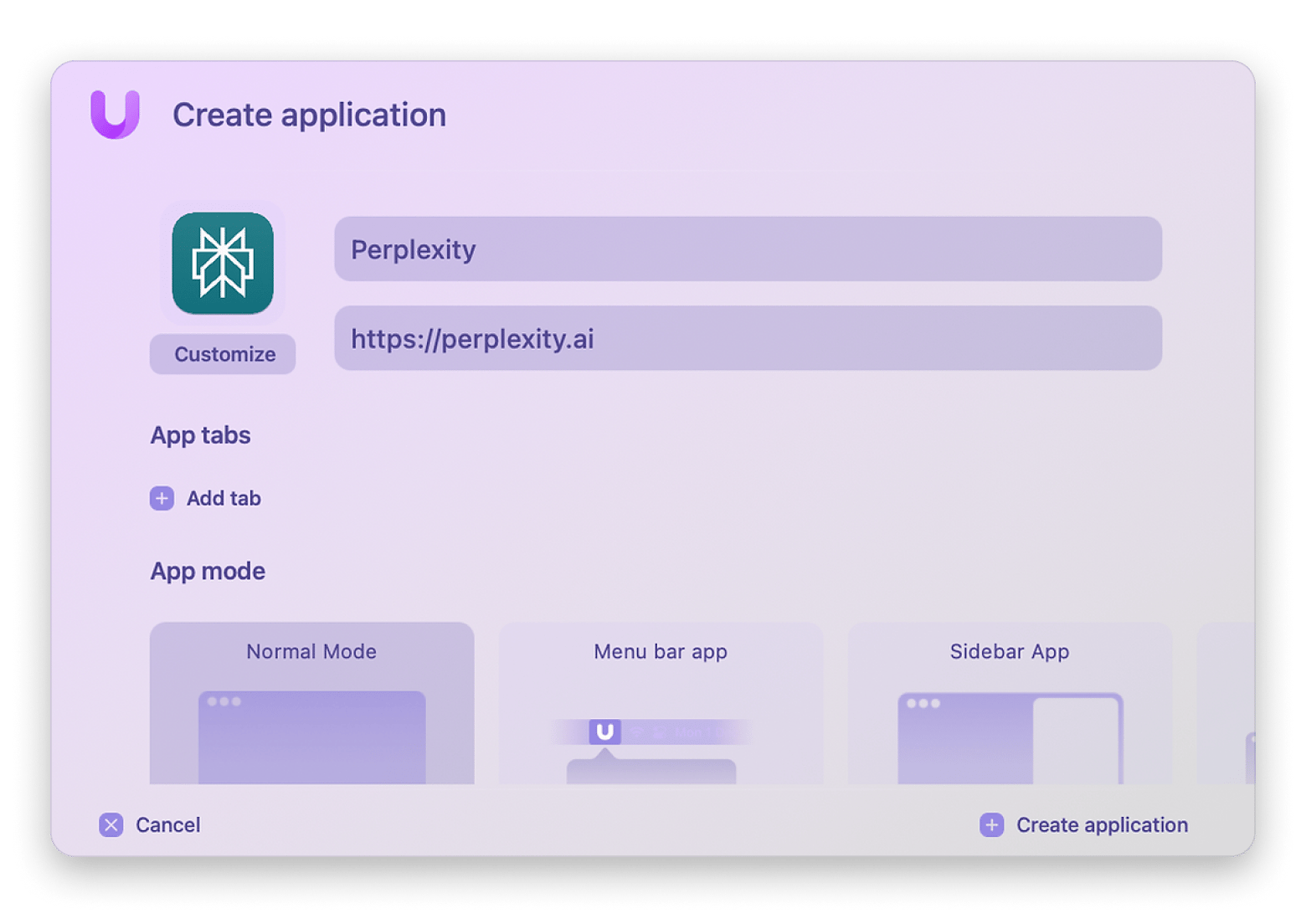Image resolution: width=1306 pixels, height=924 pixels.
Task: Click the Normal Mode window preview thumbnail
Action: click(x=311, y=737)
